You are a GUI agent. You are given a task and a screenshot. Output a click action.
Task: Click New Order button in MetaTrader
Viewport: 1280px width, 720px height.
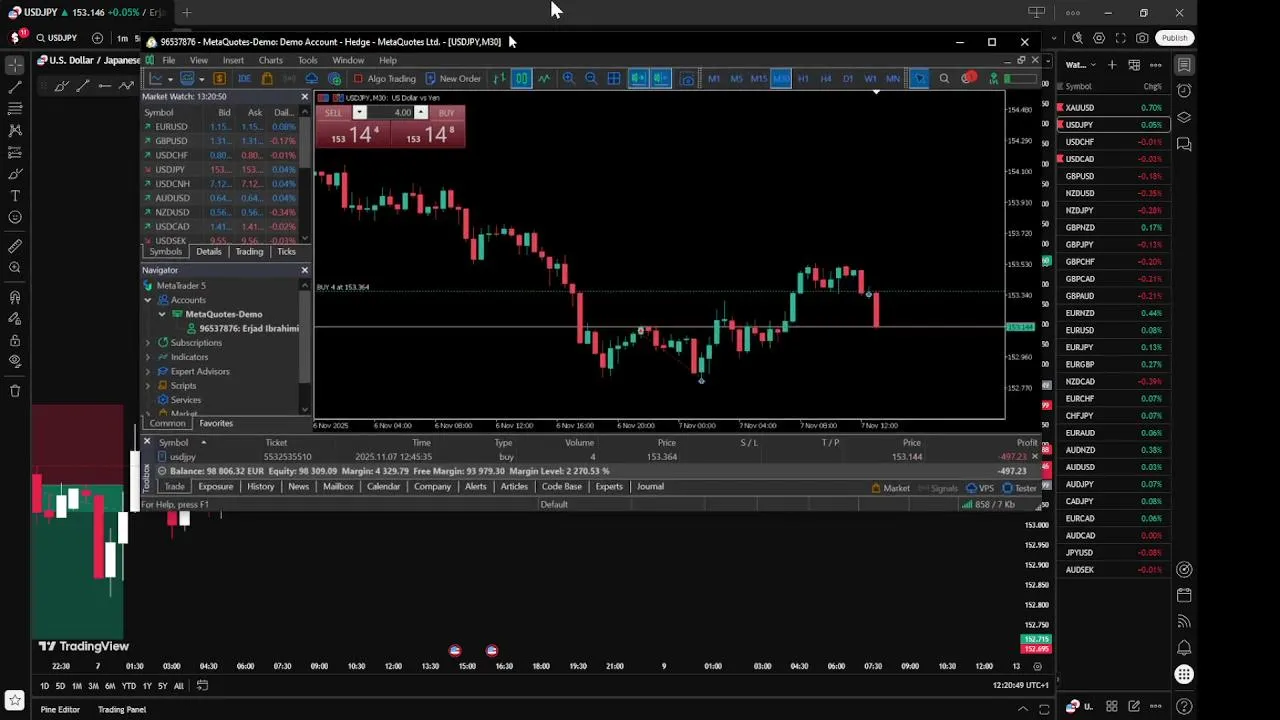tap(453, 78)
